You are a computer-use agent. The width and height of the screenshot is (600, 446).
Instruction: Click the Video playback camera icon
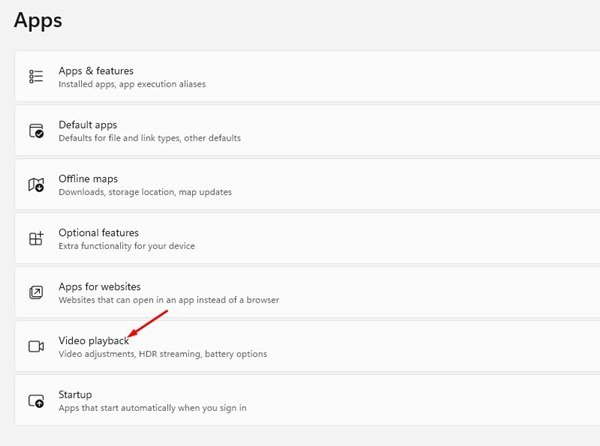[36, 346]
